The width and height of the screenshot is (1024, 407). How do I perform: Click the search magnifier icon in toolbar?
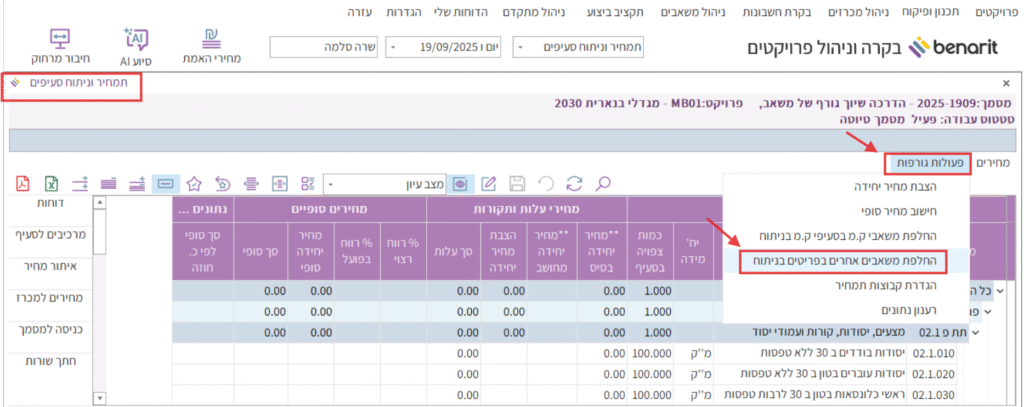603,184
